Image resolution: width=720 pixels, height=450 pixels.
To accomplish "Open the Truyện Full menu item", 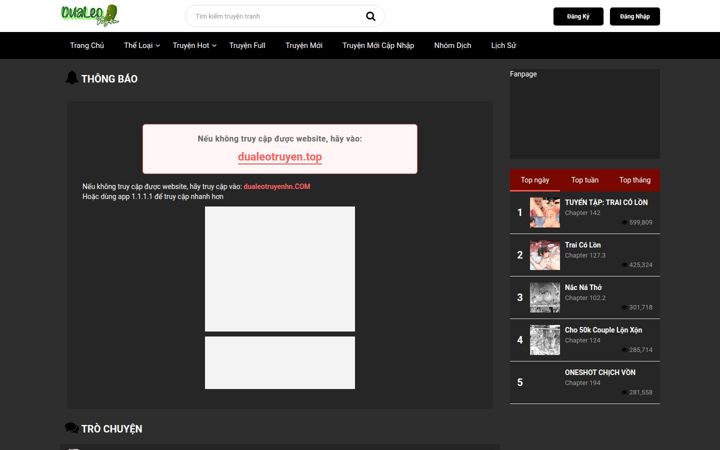I will pyautogui.click(x=247, y=45).
